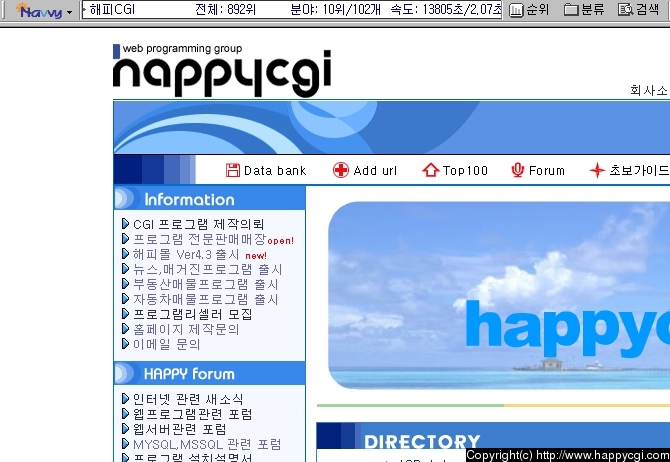Viewport: 670px width, 462px height.
Task: Open the Data bank menu item
Action: [x=275, y=171]
